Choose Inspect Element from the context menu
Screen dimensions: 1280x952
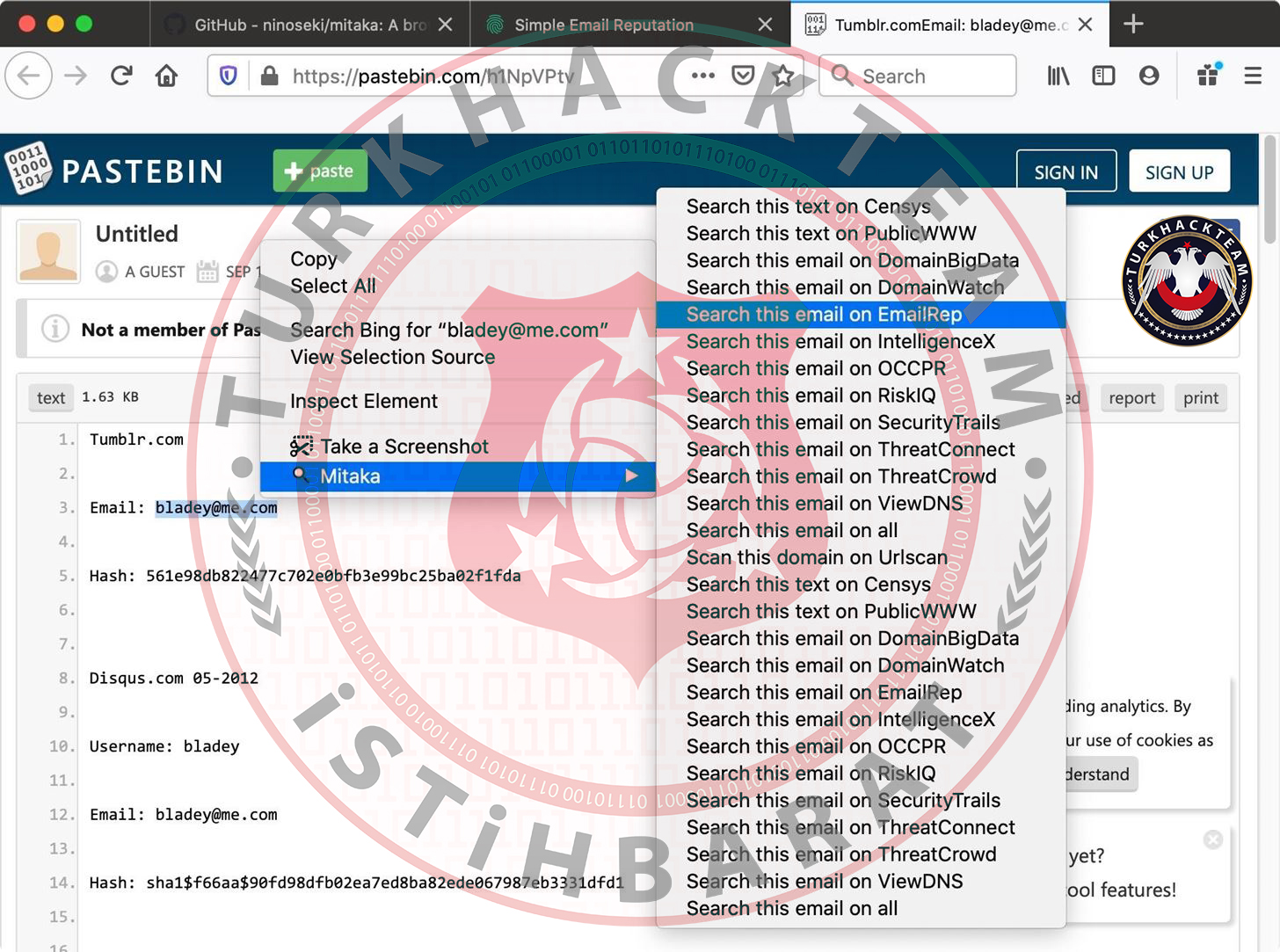pos(457,401)
